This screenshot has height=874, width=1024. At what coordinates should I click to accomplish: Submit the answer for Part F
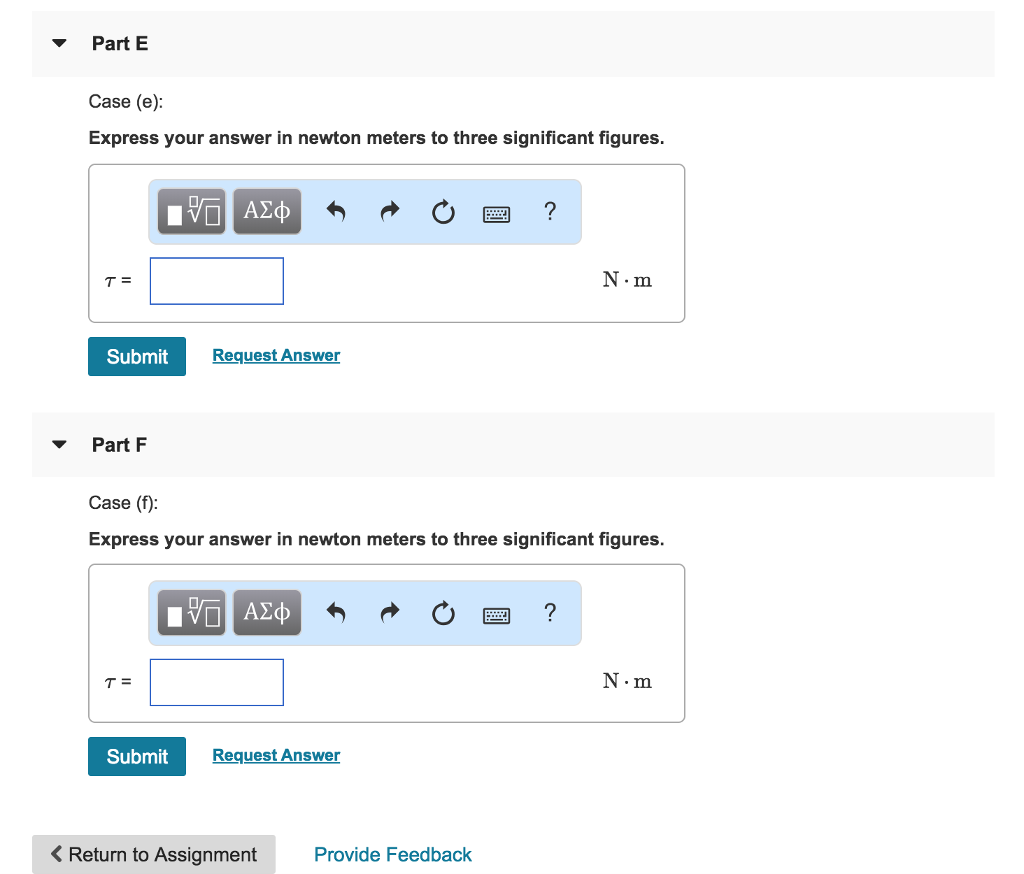[136, 756]
